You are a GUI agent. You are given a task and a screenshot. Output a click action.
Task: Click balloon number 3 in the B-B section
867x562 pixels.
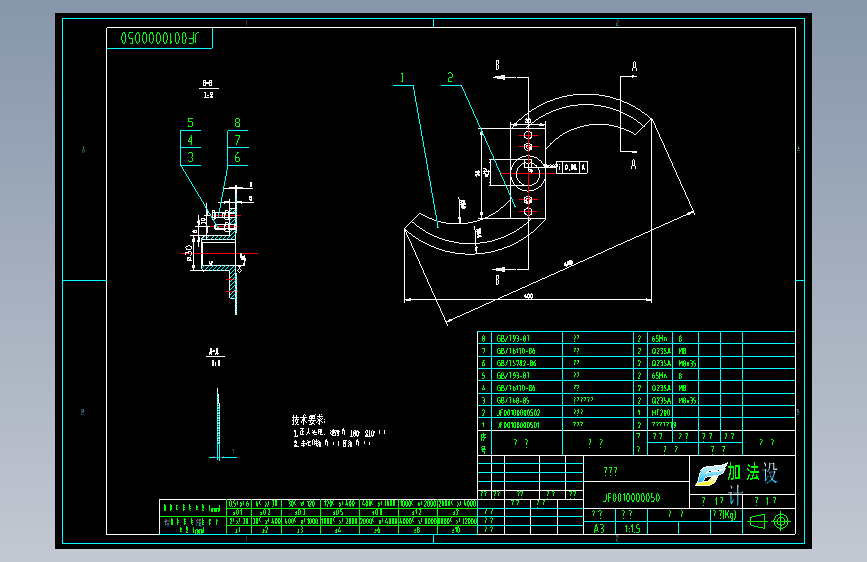pyautogui.click(x=190, y=157)
